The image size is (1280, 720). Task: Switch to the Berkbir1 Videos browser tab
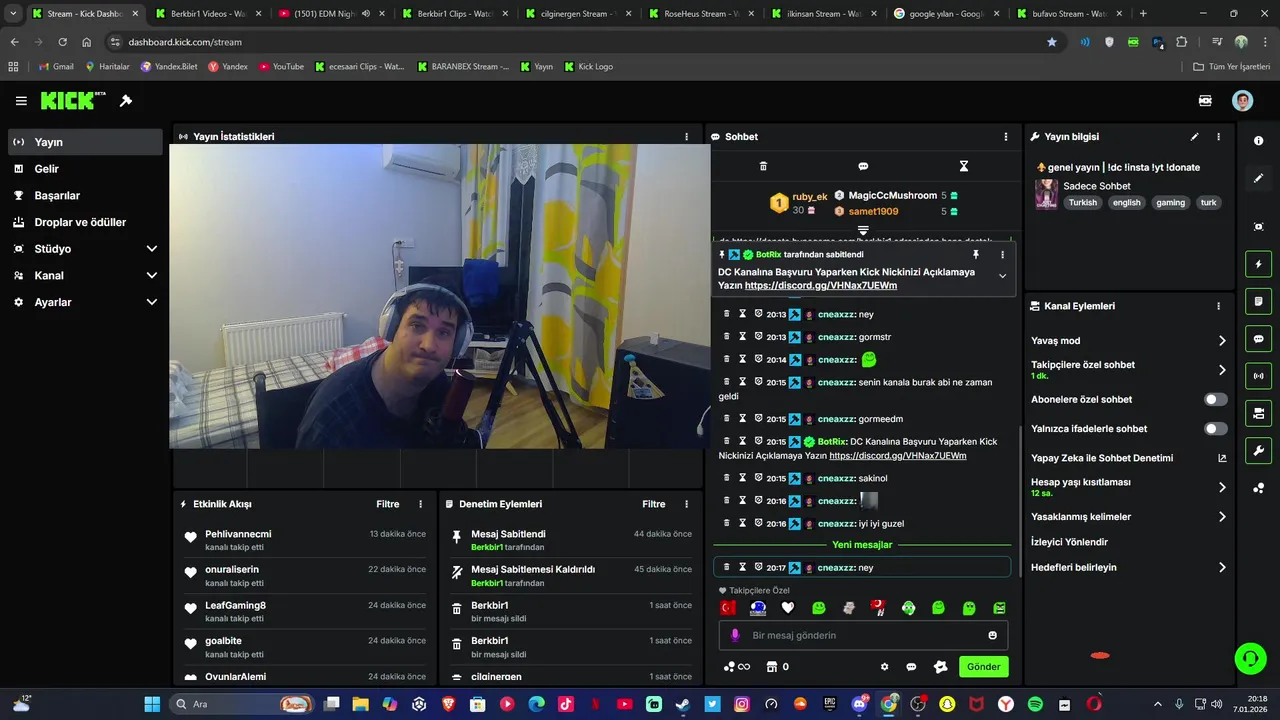pos(207,14)
